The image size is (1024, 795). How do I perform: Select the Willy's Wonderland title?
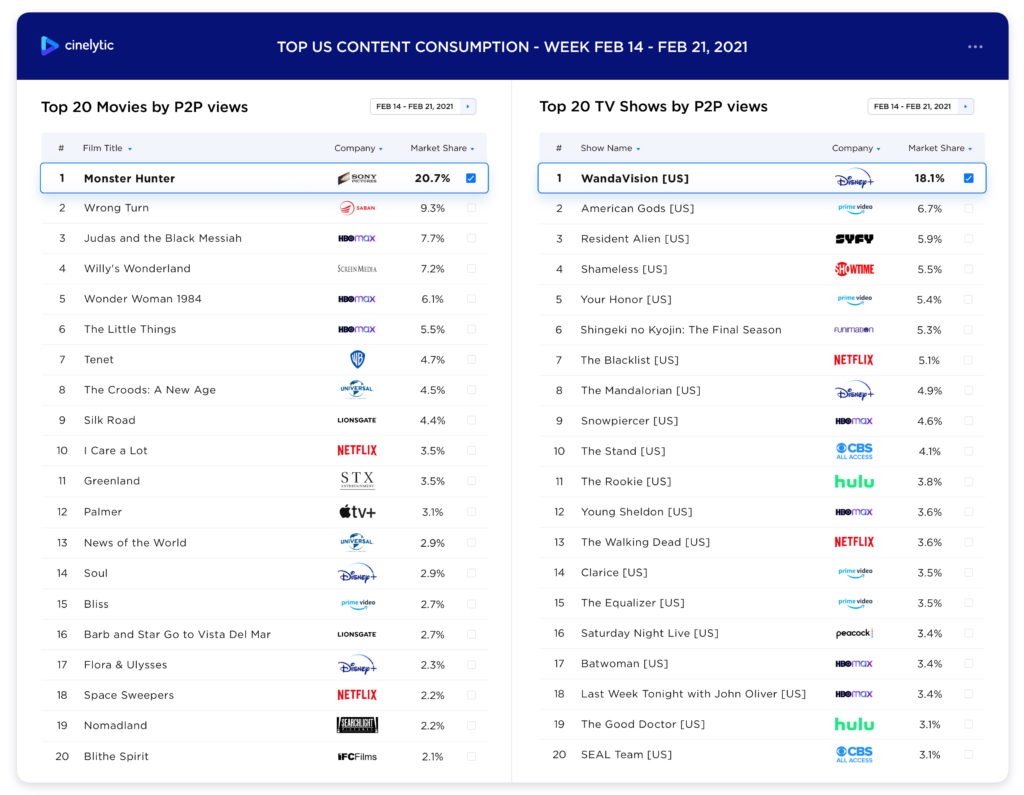[137, 268]
